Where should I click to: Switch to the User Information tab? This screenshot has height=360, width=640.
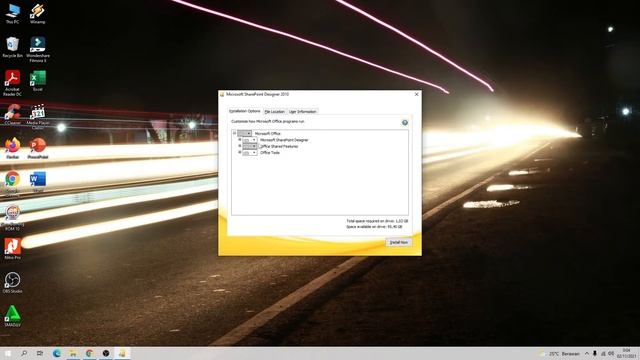point(302,111)
